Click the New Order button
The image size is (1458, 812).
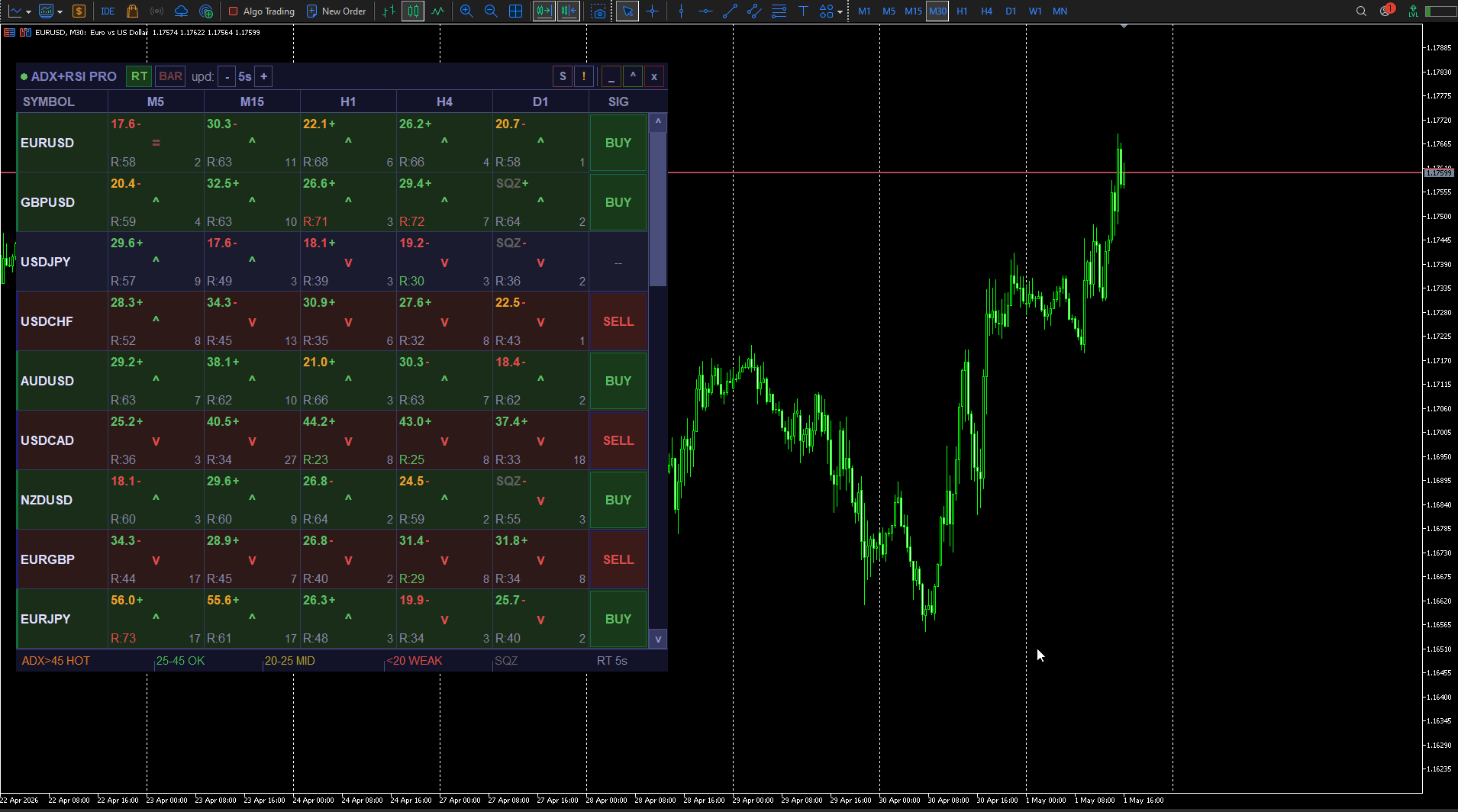pos(336,11)
